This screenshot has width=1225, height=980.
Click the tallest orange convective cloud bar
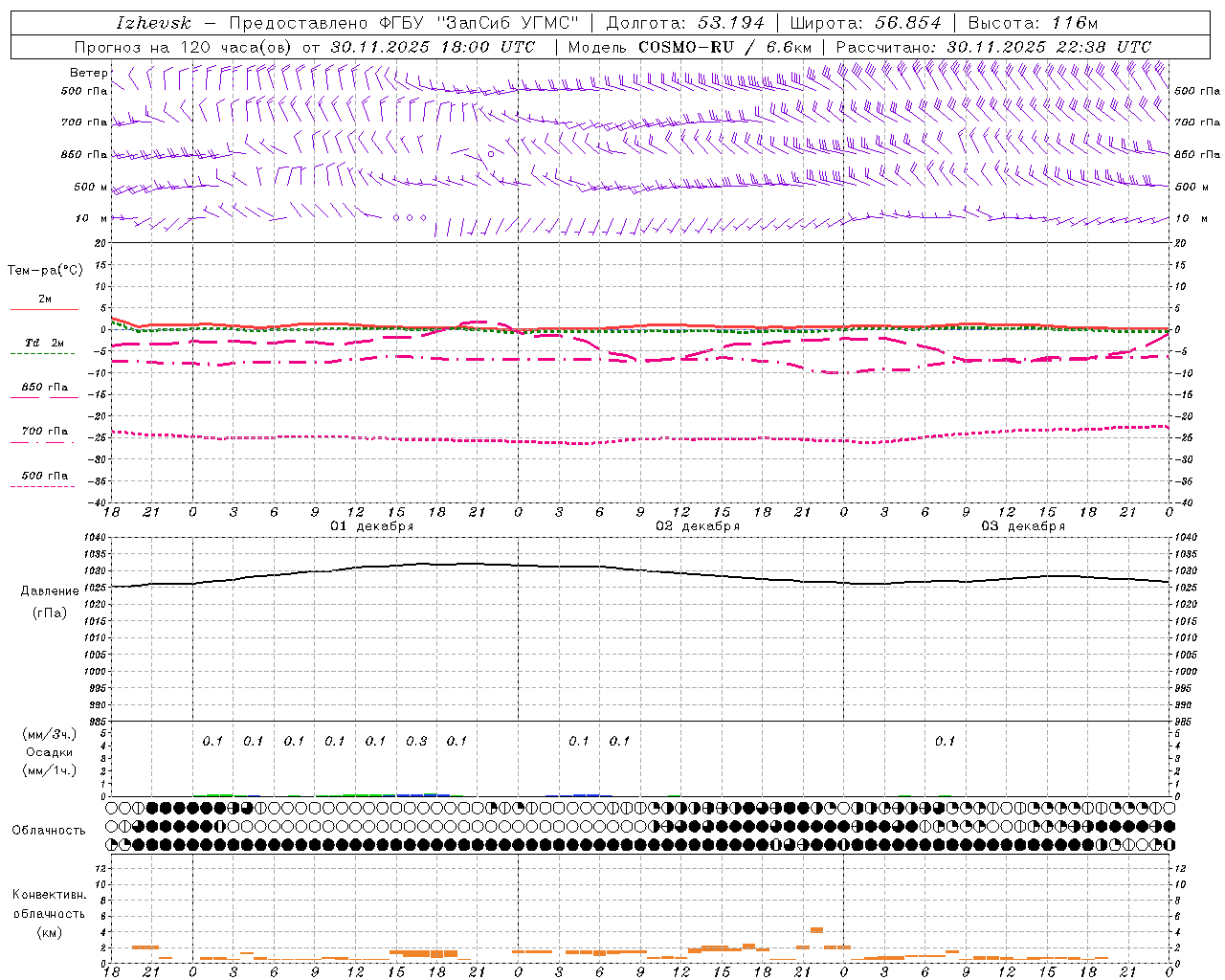pos(816,929)
